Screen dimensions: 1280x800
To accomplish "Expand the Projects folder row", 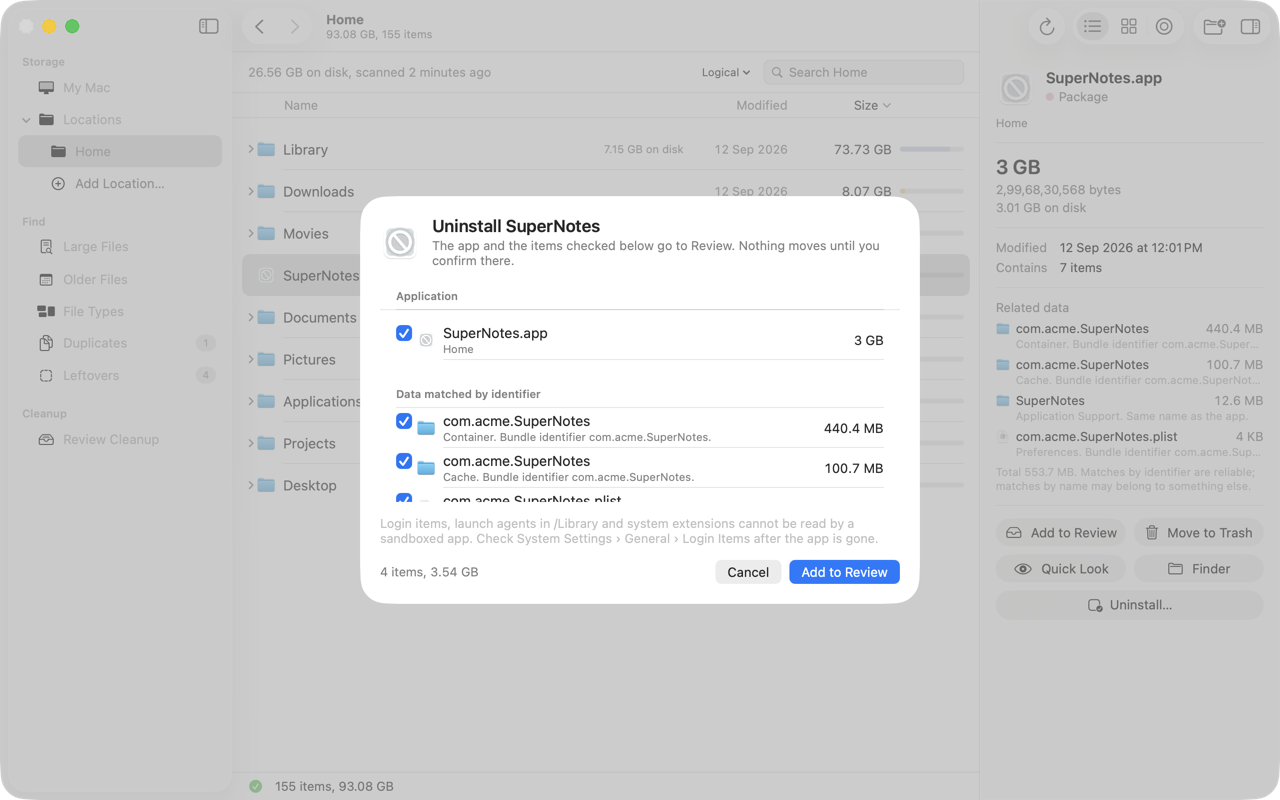I will tap(251, 443).
